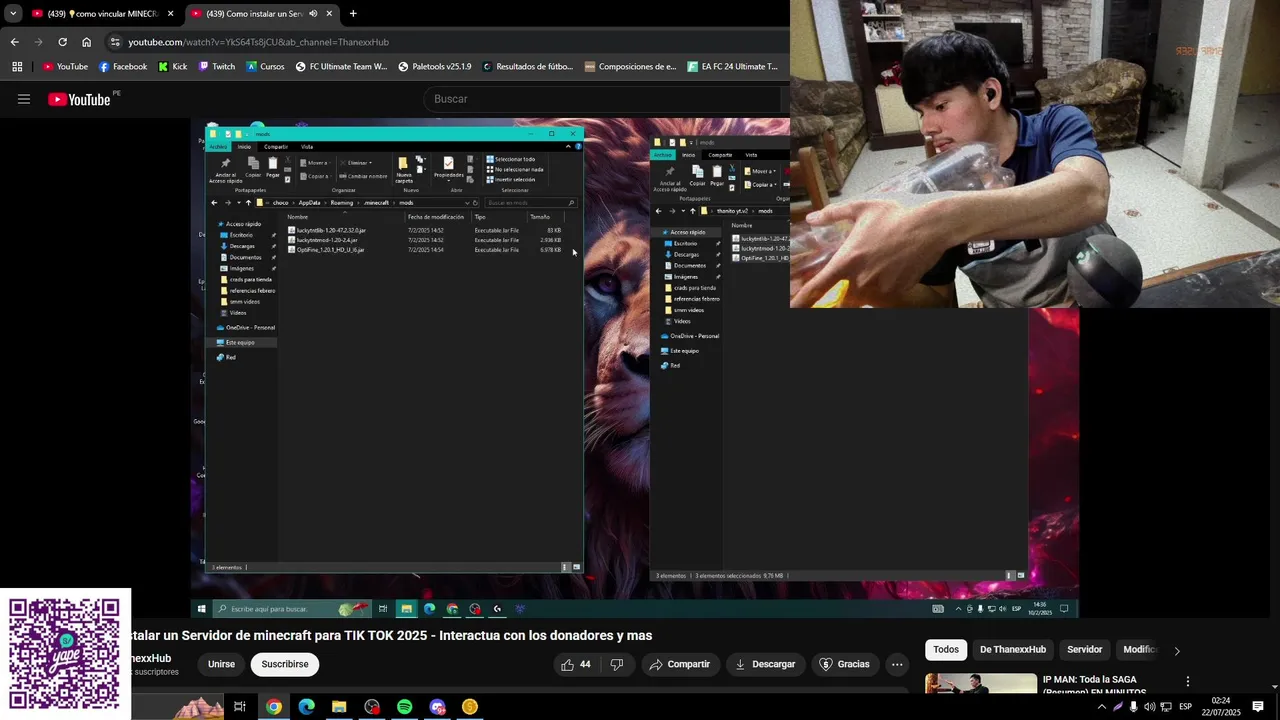
Task: Dislike the video
Action: coord(617,664)
